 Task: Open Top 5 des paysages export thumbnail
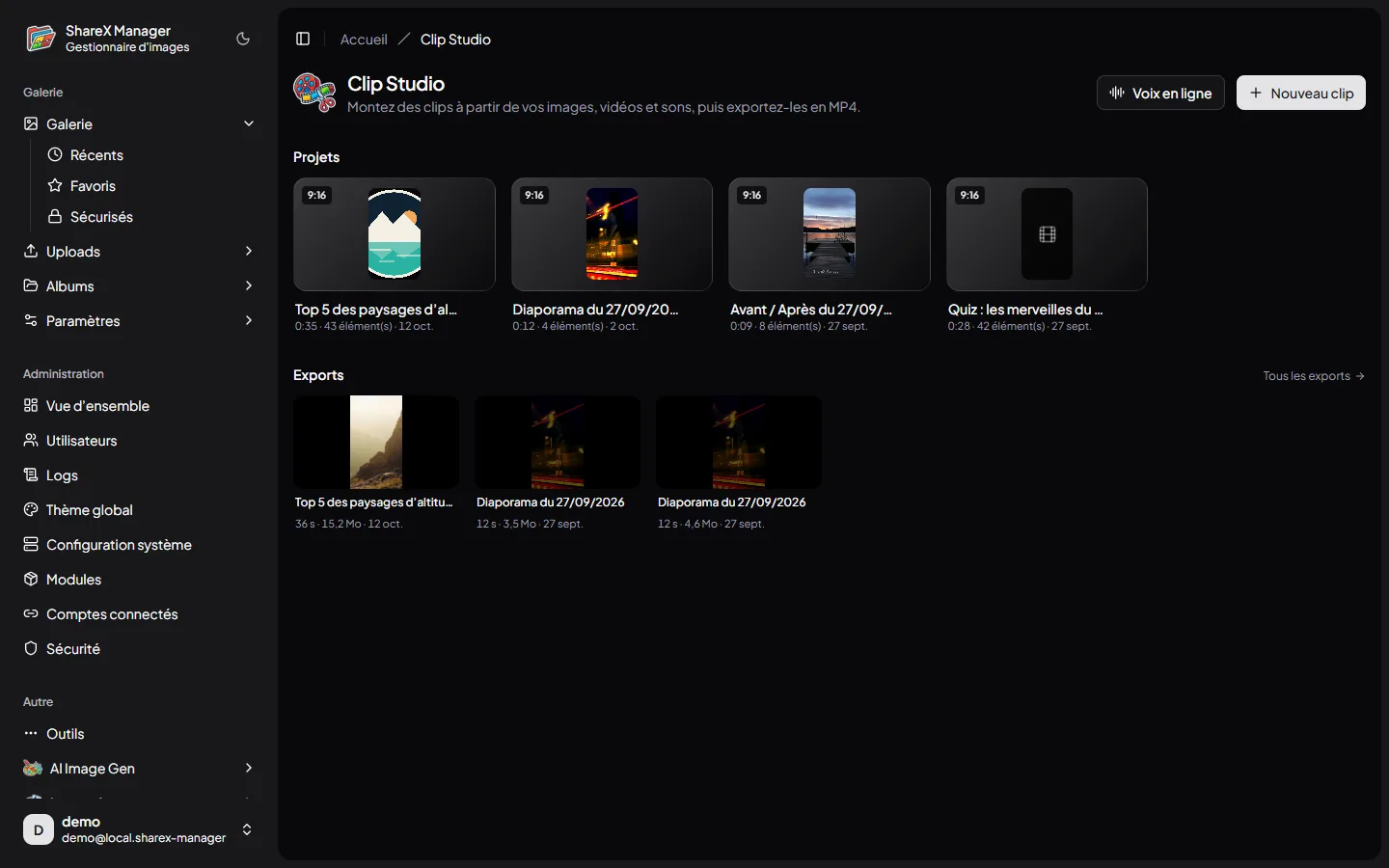(376, 442)
